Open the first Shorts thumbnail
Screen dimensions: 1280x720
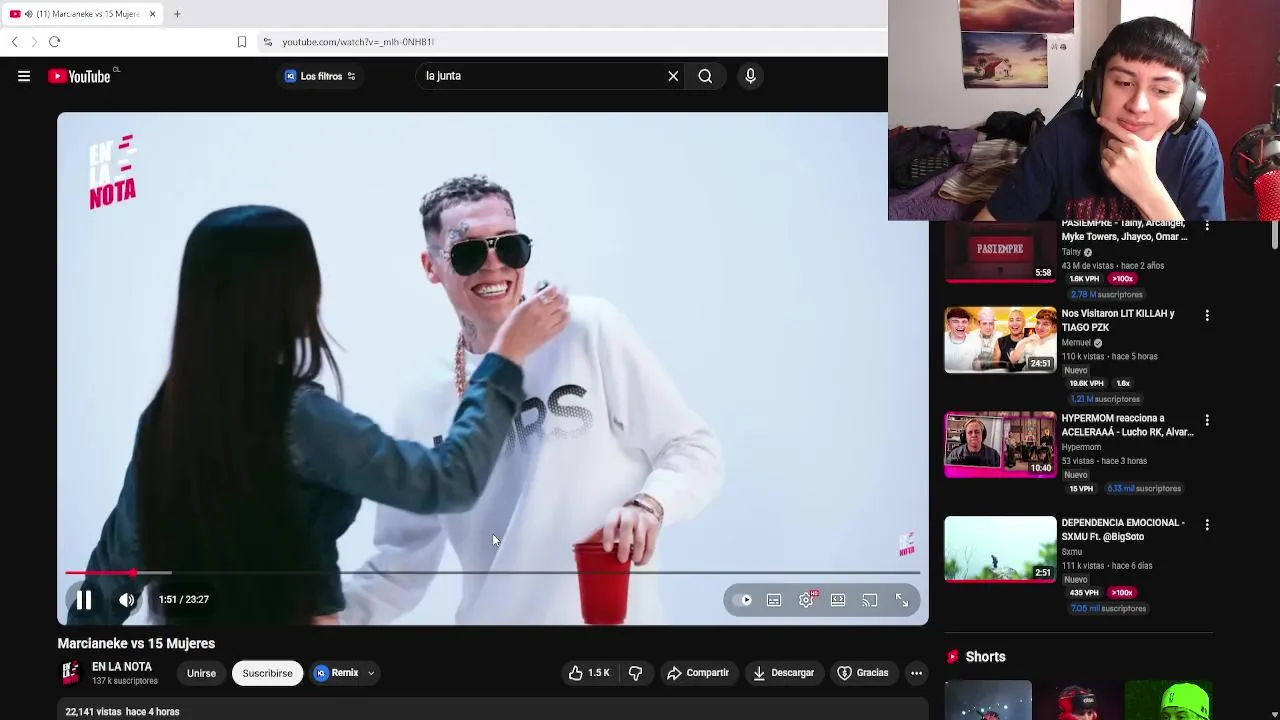pos(988,700)
